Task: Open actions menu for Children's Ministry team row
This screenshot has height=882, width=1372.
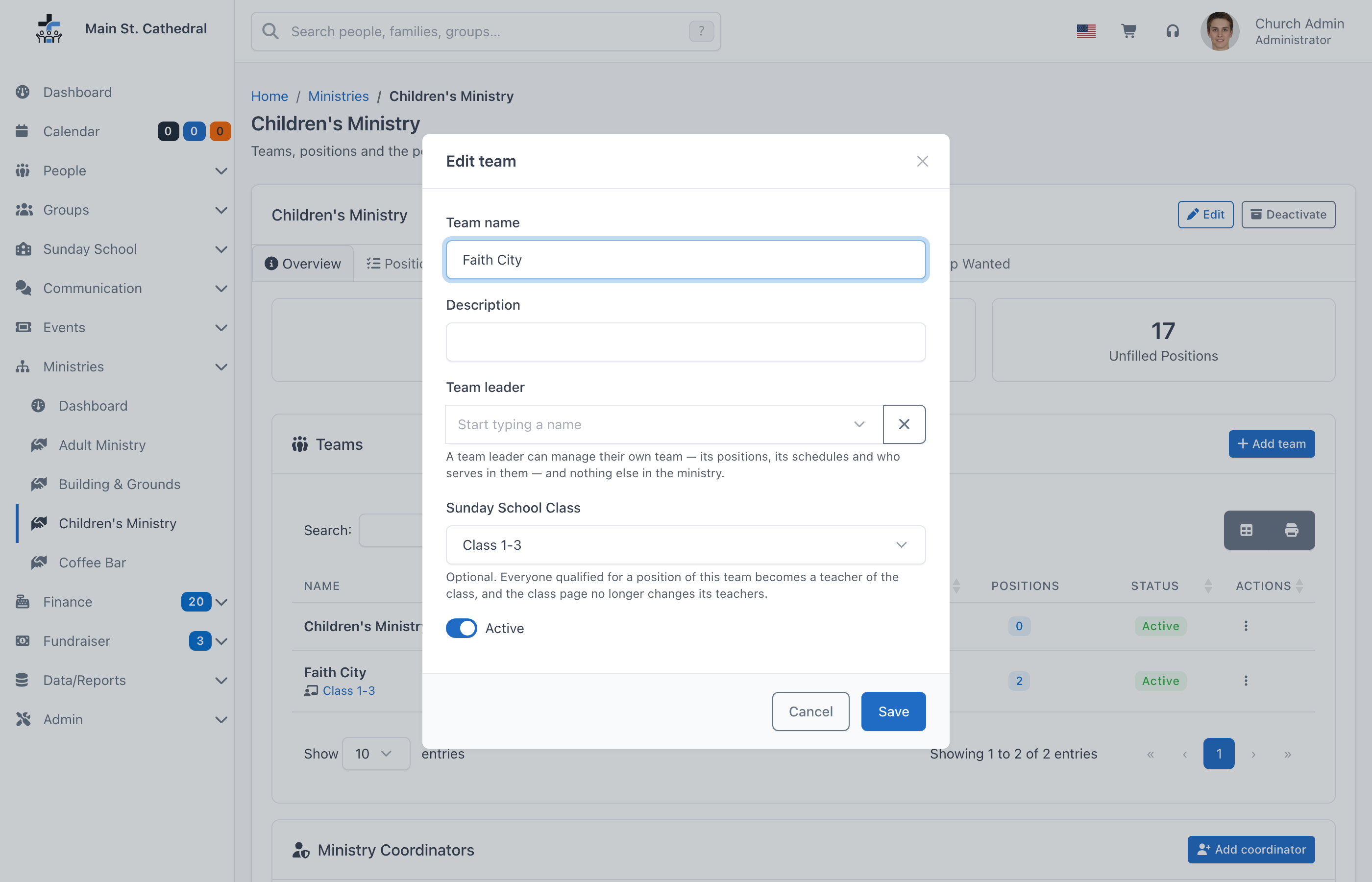Action: 1246,626
